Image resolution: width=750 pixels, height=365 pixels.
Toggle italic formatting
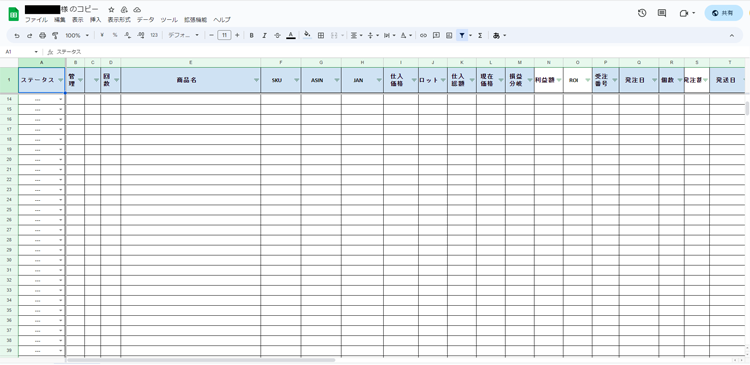pos(264,35)
